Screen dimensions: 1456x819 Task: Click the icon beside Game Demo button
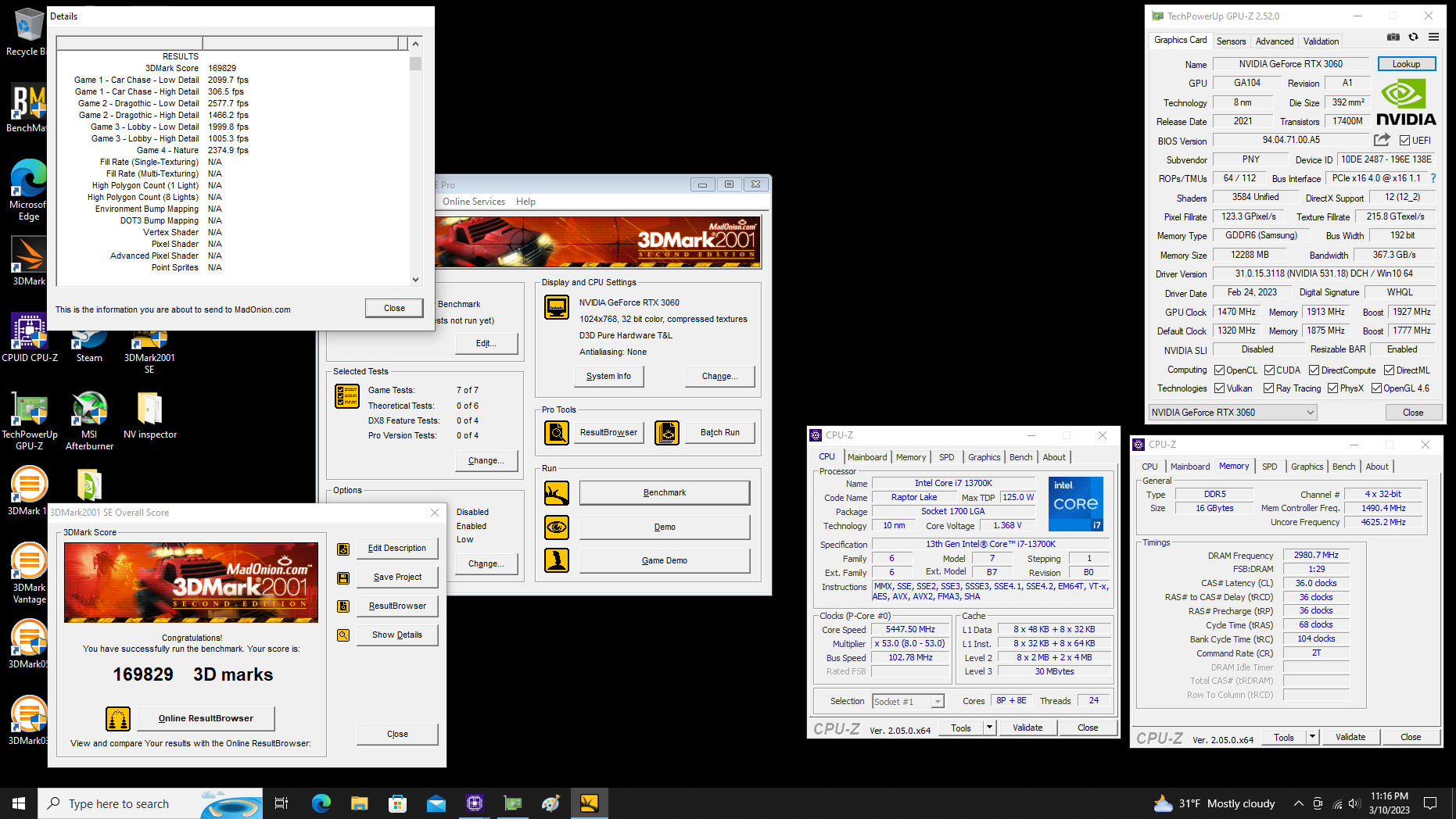(x=557, y=560)
